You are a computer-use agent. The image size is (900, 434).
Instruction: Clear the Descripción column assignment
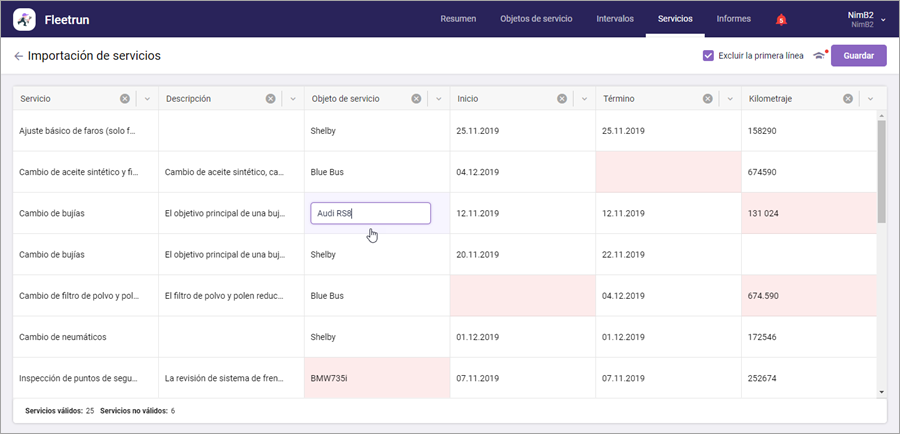(271, 99)
